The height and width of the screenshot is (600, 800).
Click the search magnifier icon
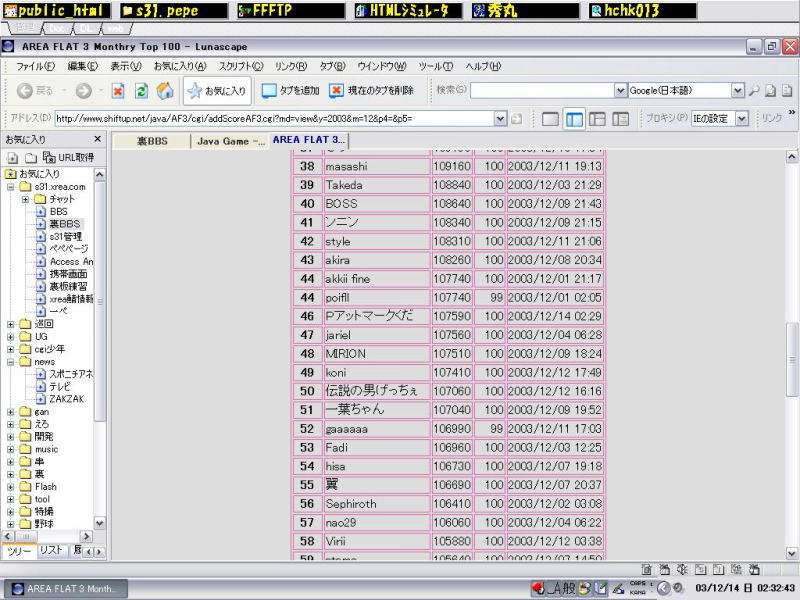pos(754,91)
